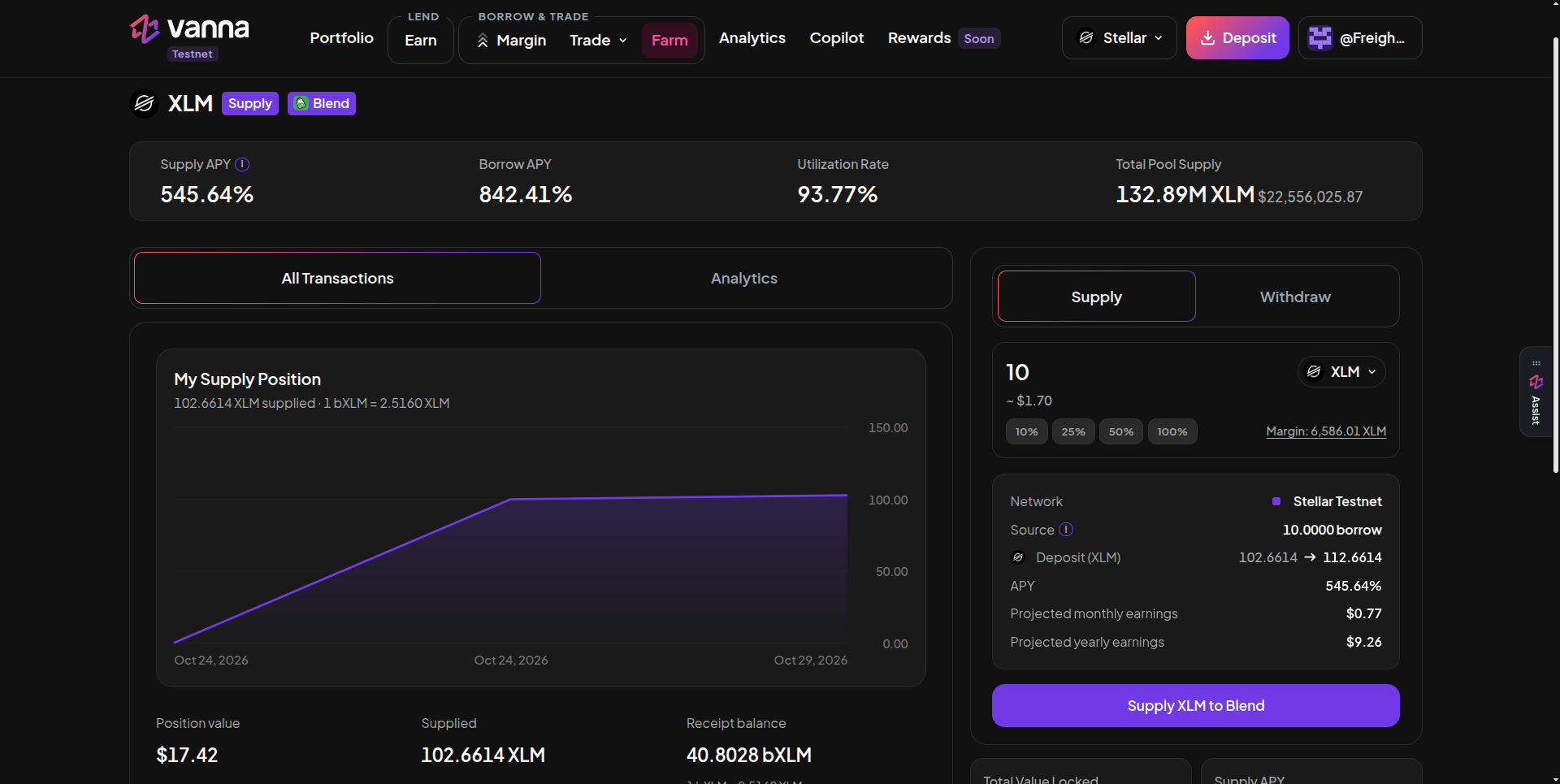This screenshot has height=784, width=1560.
Task: Open the Margin section
Action: tap(512, 41)
